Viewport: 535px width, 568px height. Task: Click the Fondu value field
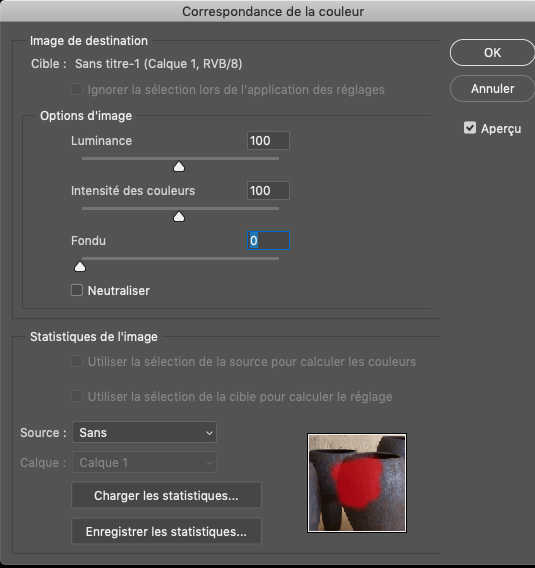[x=268, y=241]
